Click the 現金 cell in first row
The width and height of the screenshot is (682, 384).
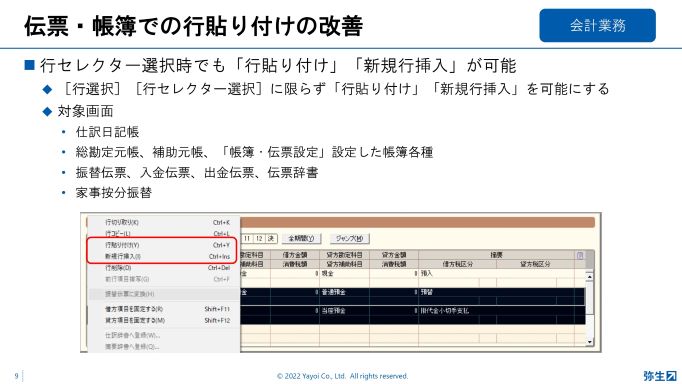(344, 274)
